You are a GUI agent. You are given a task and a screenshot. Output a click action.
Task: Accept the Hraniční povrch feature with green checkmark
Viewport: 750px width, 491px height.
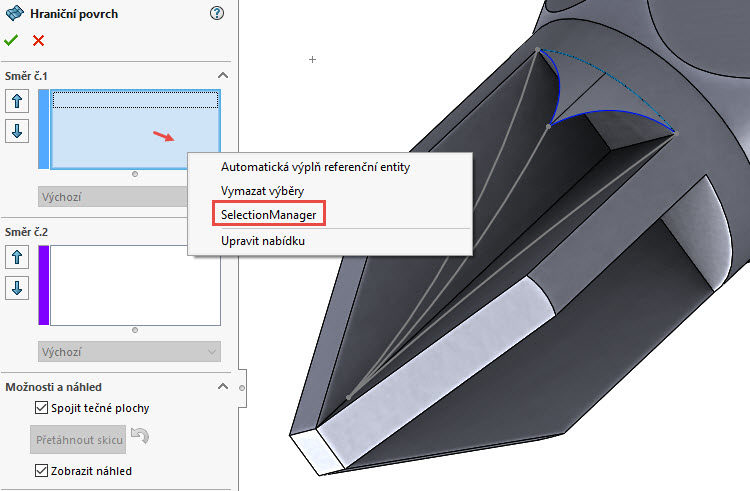click(11, 41)
